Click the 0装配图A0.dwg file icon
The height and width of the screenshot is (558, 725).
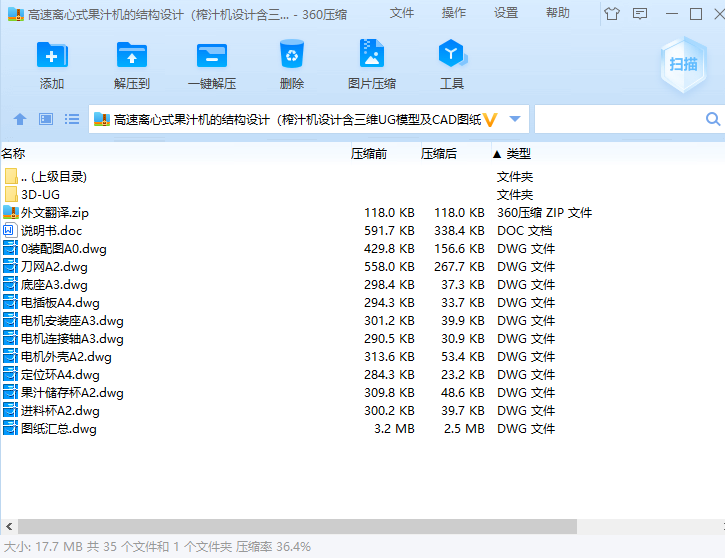click(x=10, y=248)
